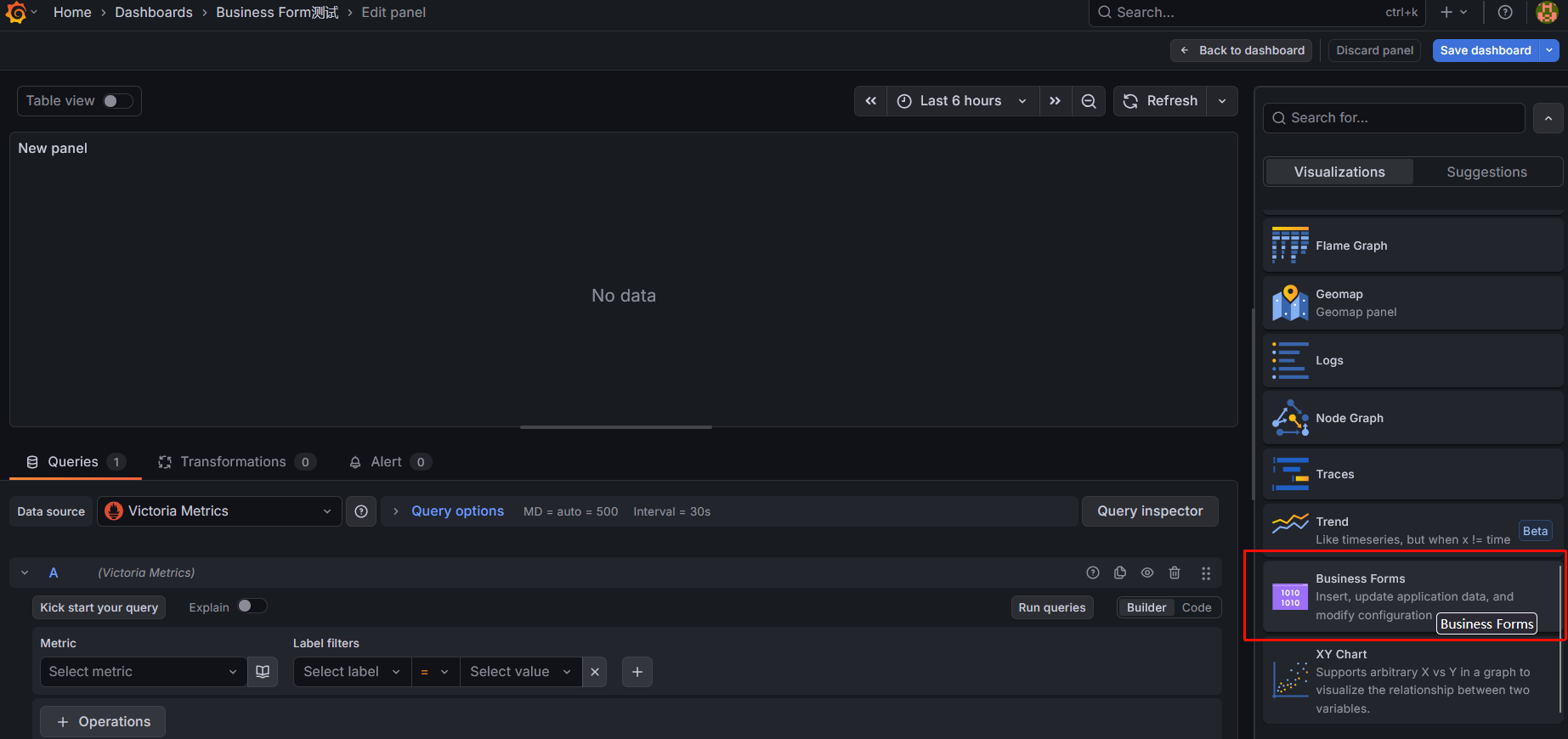Duplicate query A using copy icon
The height and width of the screenshot is (739, 1568).
[x=1120, y=573]
